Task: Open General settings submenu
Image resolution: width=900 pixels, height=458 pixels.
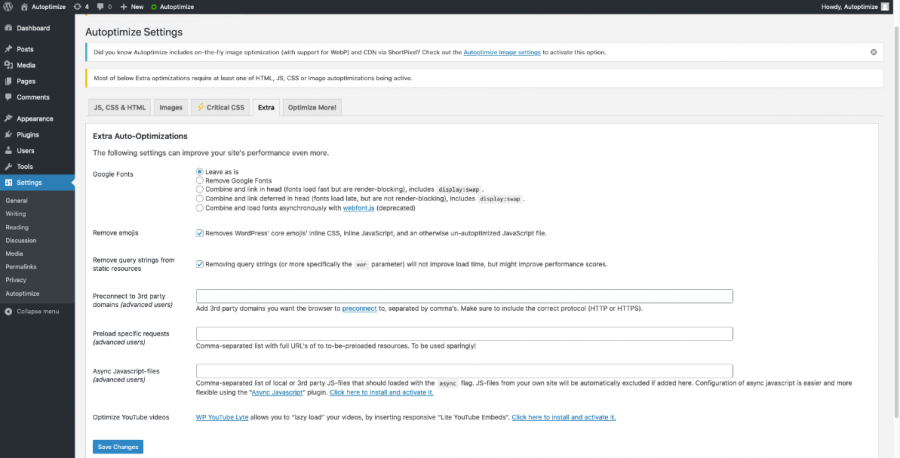Action: click(x=17, y=201)
